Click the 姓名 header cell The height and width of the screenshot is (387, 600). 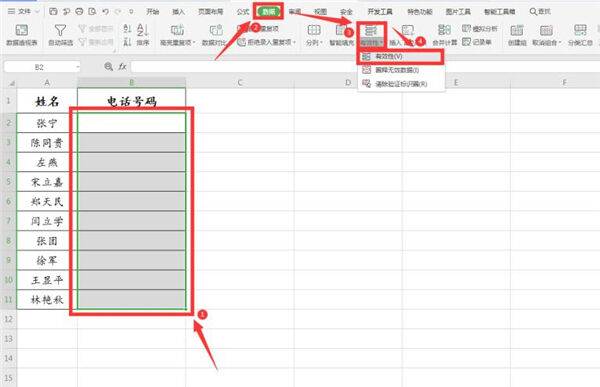click(47, 101)
